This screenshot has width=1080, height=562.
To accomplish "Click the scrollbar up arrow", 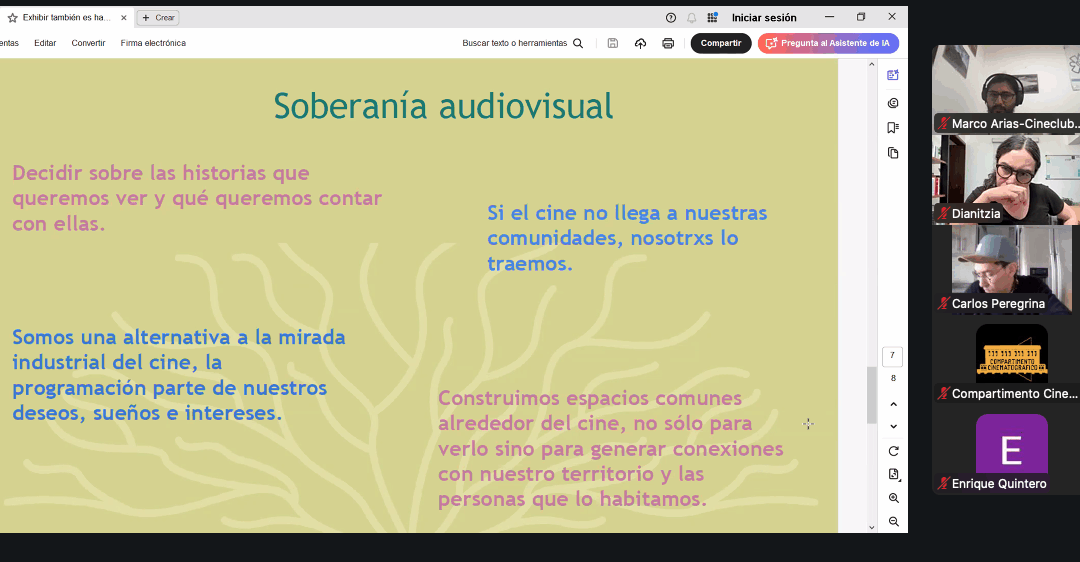I will [871, 64].
